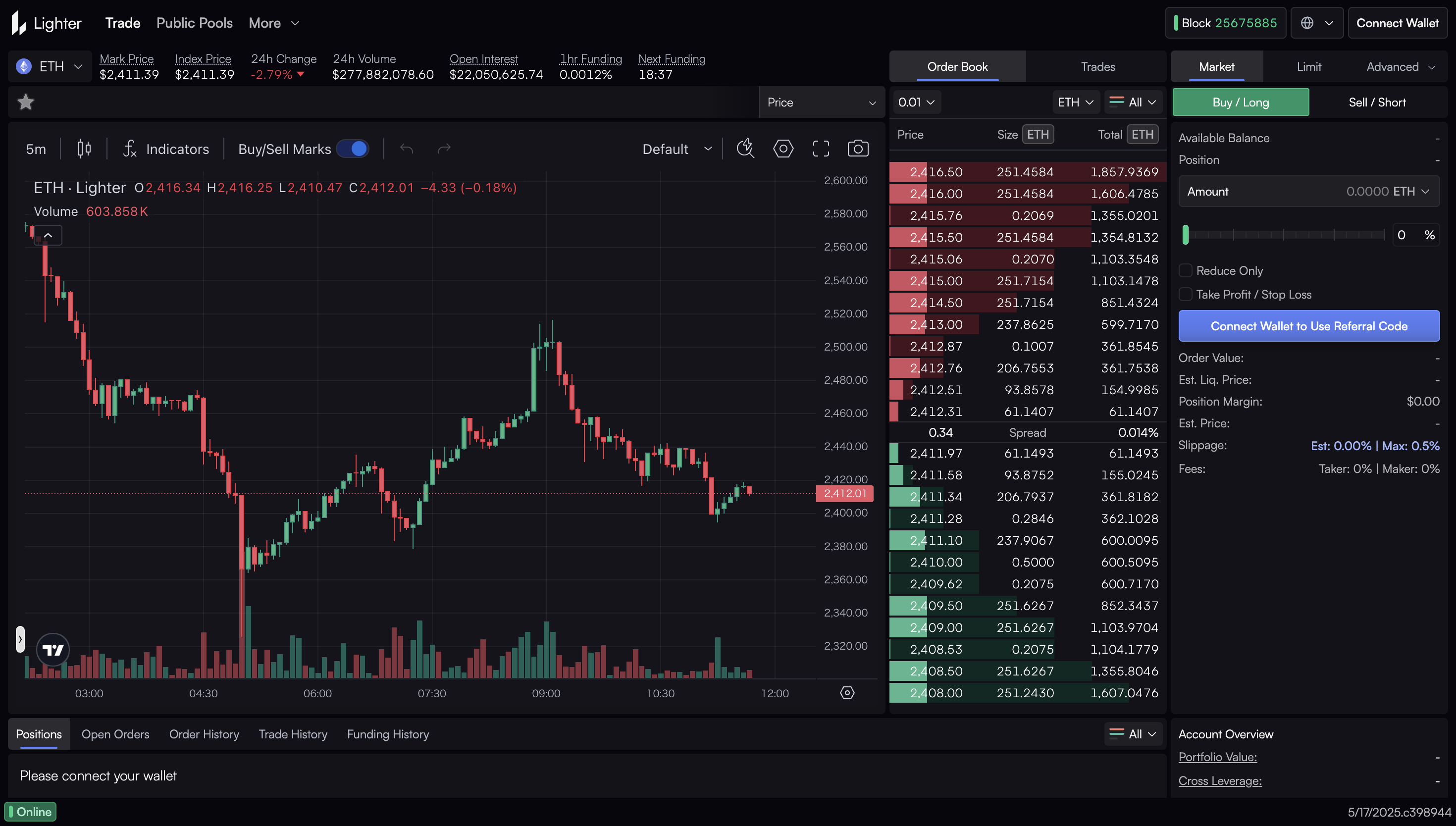Add ETH market to favorites star
Image resolution: width=1456 pixels, height=826 pixels.
click(x=26, y=102)
